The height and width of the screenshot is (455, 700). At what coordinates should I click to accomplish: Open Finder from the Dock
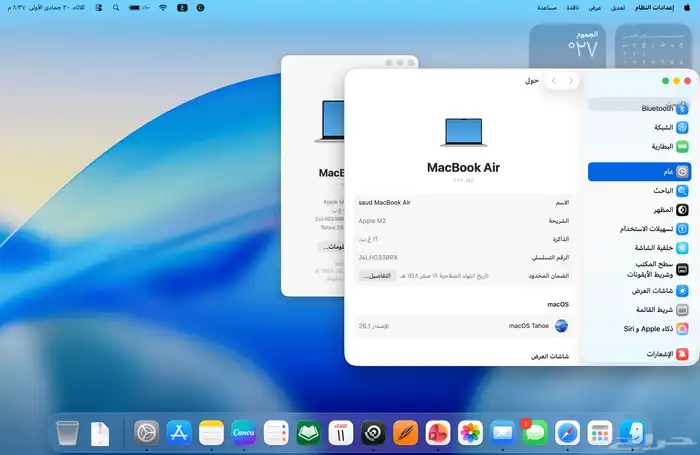coord(632,433)
